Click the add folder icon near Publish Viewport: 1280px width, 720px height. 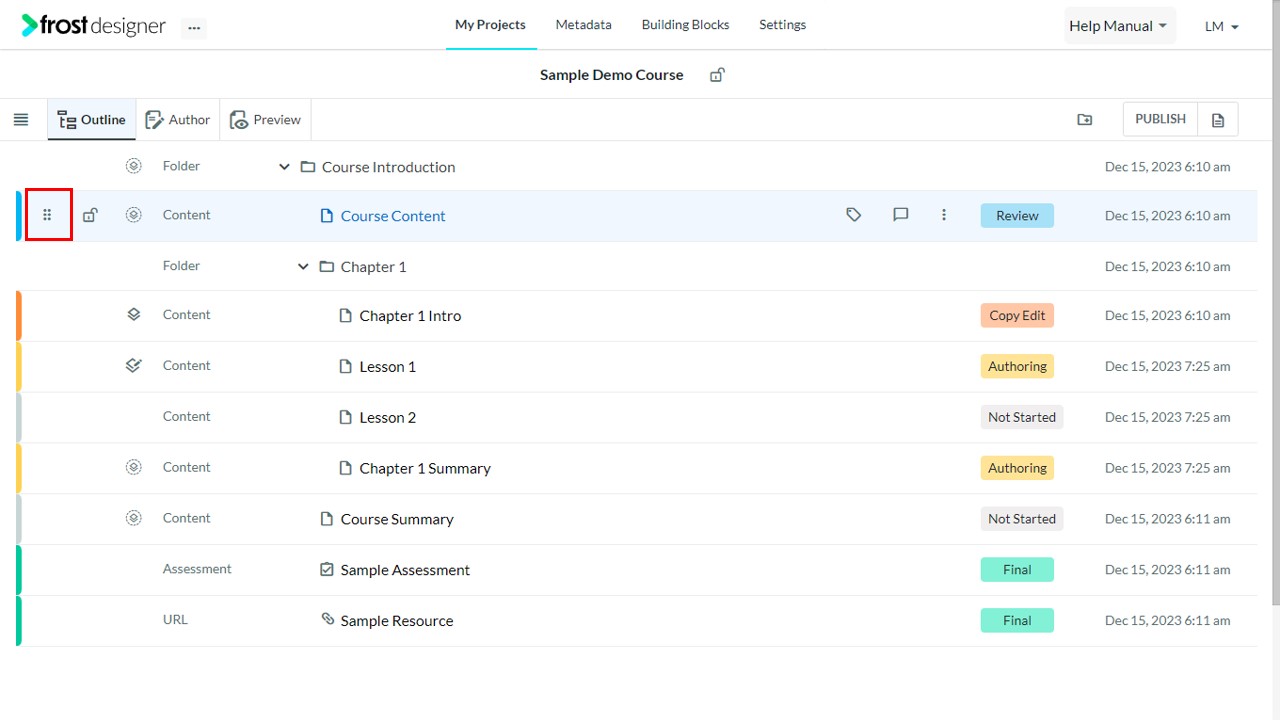(x=1085, y=120)
